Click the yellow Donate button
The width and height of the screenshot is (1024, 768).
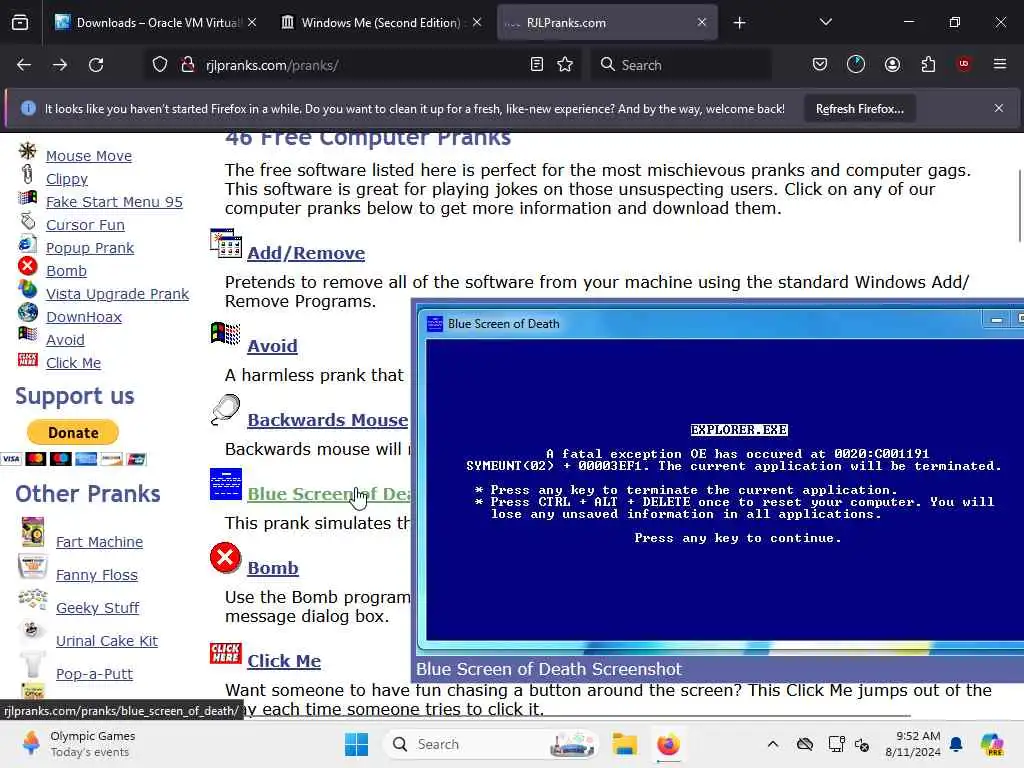click(x=72, y=432)
